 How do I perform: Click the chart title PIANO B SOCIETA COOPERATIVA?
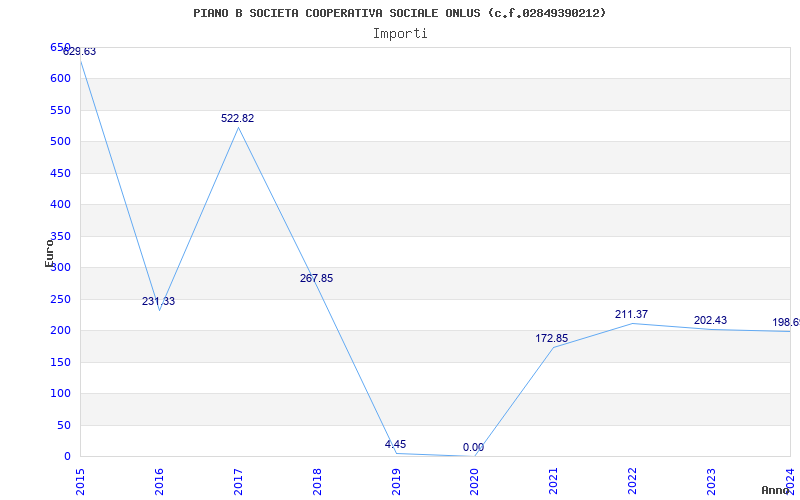pyautogui.click(x=400, y=13)
